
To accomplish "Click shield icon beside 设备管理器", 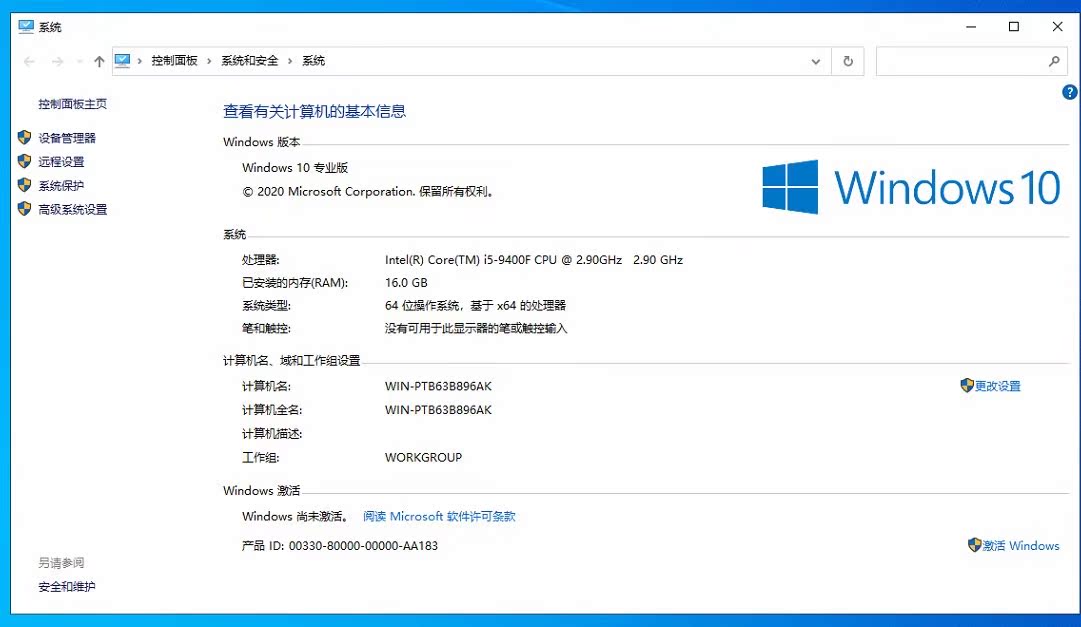I will tap(24, 137).
